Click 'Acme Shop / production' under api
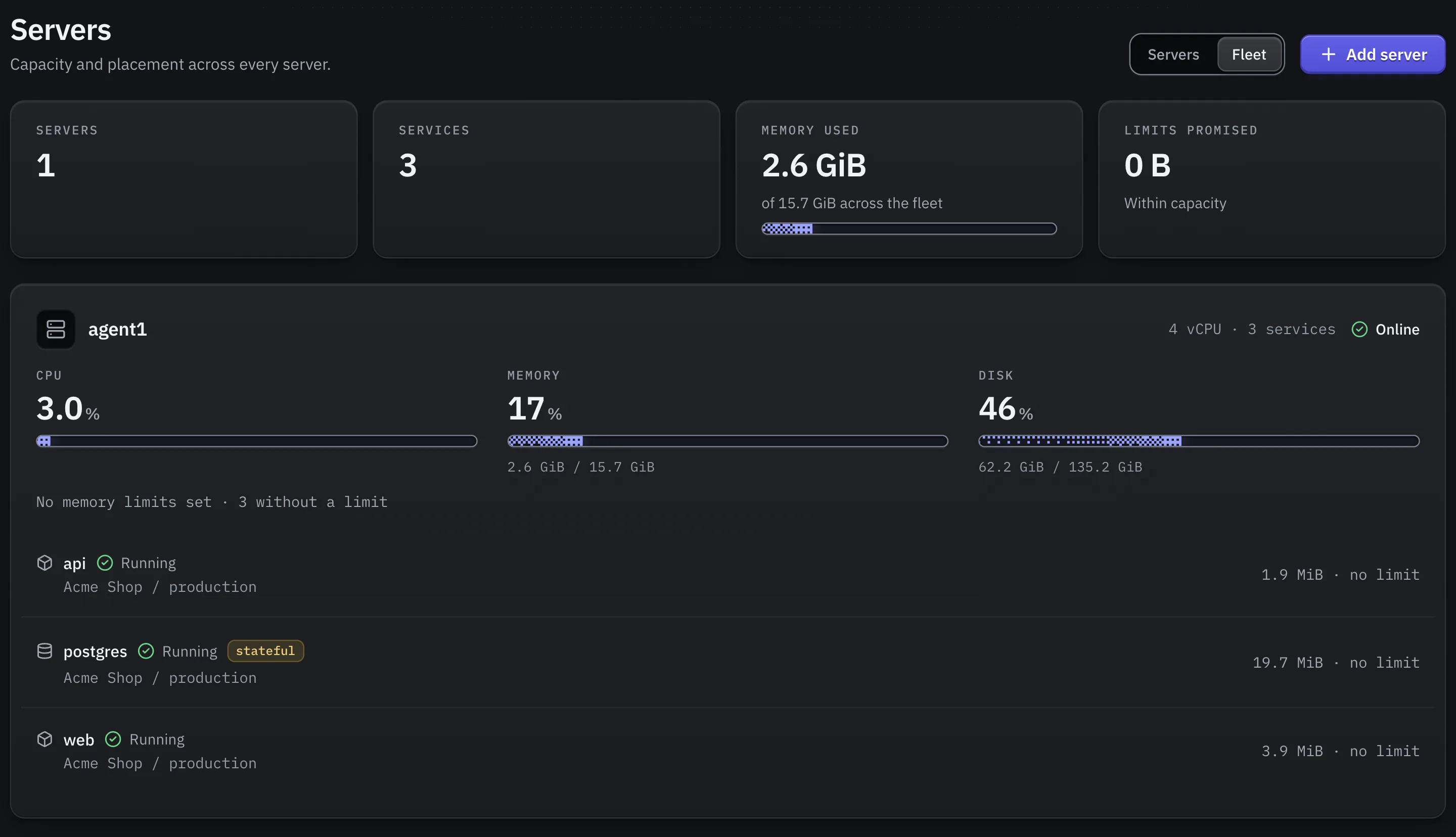This screenshot has height=837, width=1456. click(x=160, y=587)
